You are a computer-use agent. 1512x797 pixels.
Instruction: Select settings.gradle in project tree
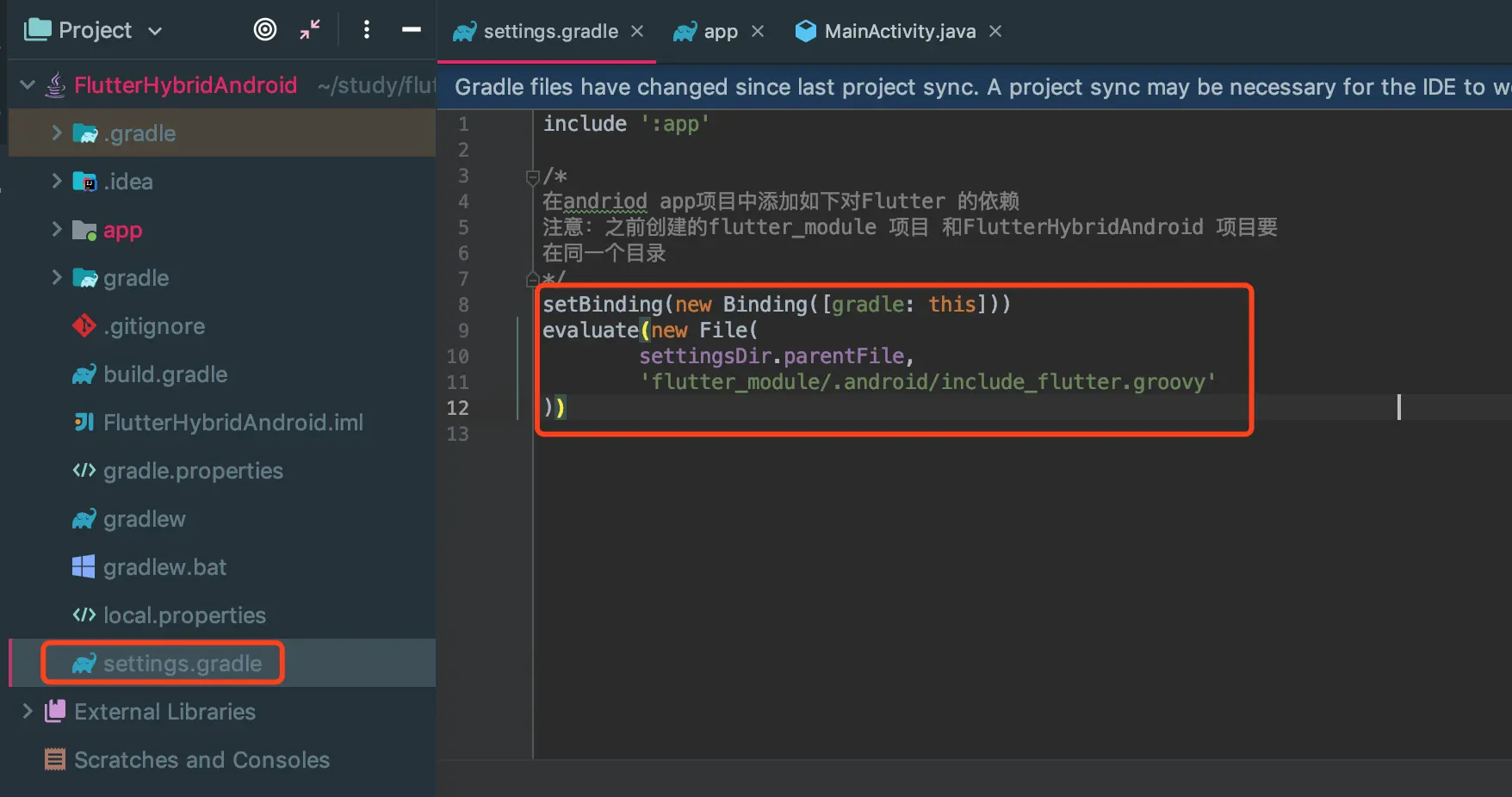pos(183,664)
